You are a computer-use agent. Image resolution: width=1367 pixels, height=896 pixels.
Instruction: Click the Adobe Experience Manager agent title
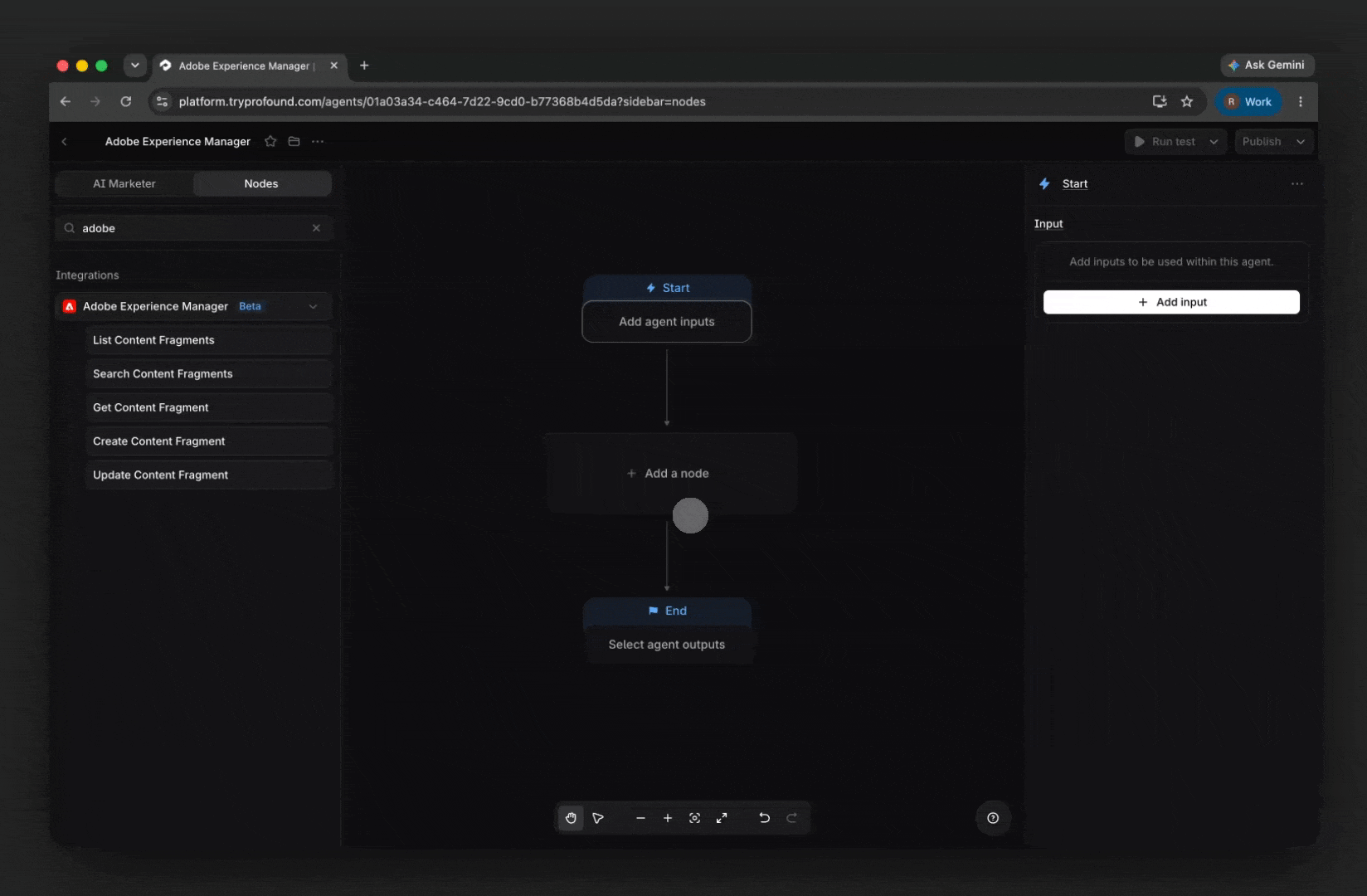[x=178, y=142]
